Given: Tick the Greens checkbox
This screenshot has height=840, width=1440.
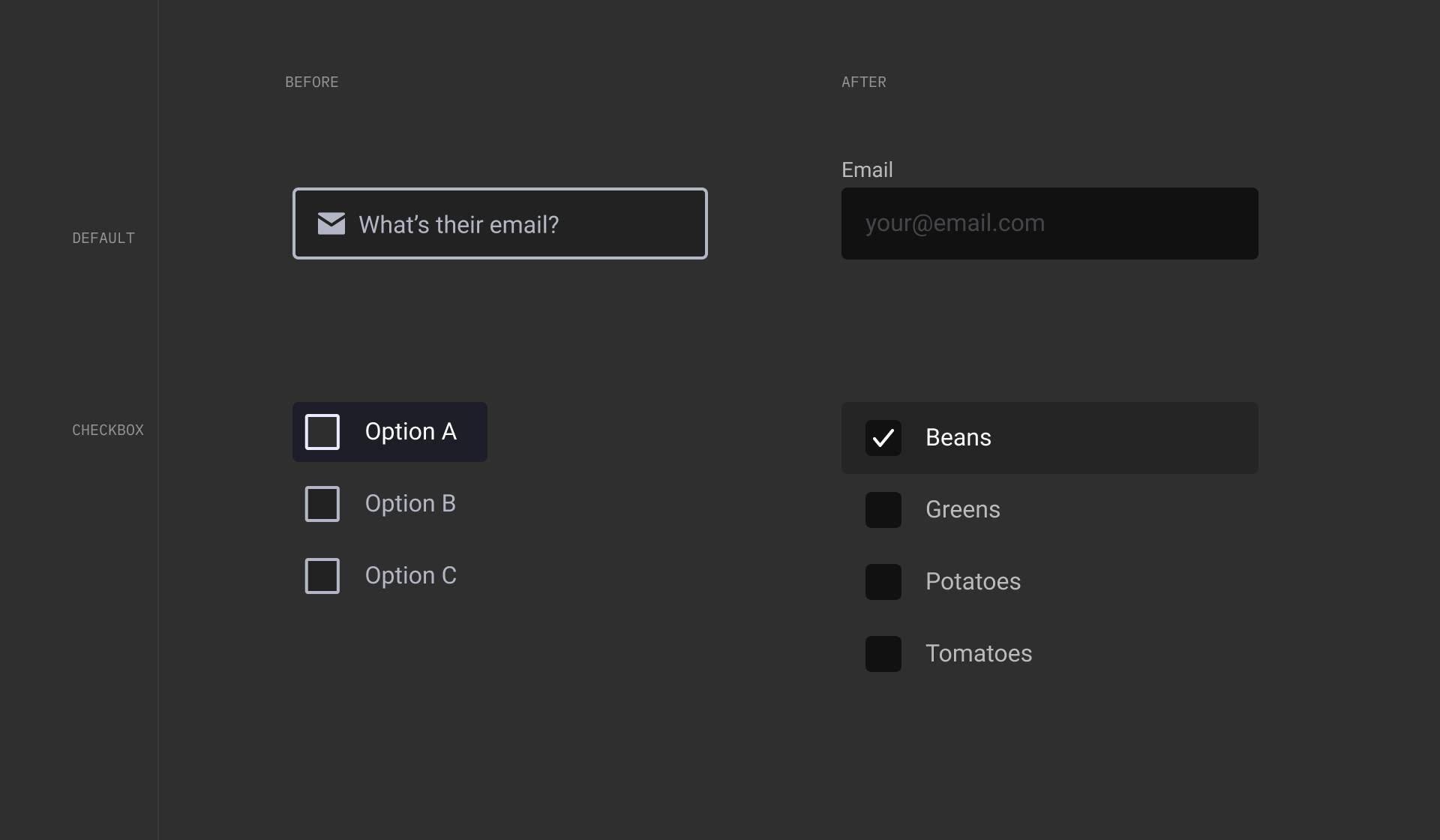Looking at the screenshot, I should (883, 510).
